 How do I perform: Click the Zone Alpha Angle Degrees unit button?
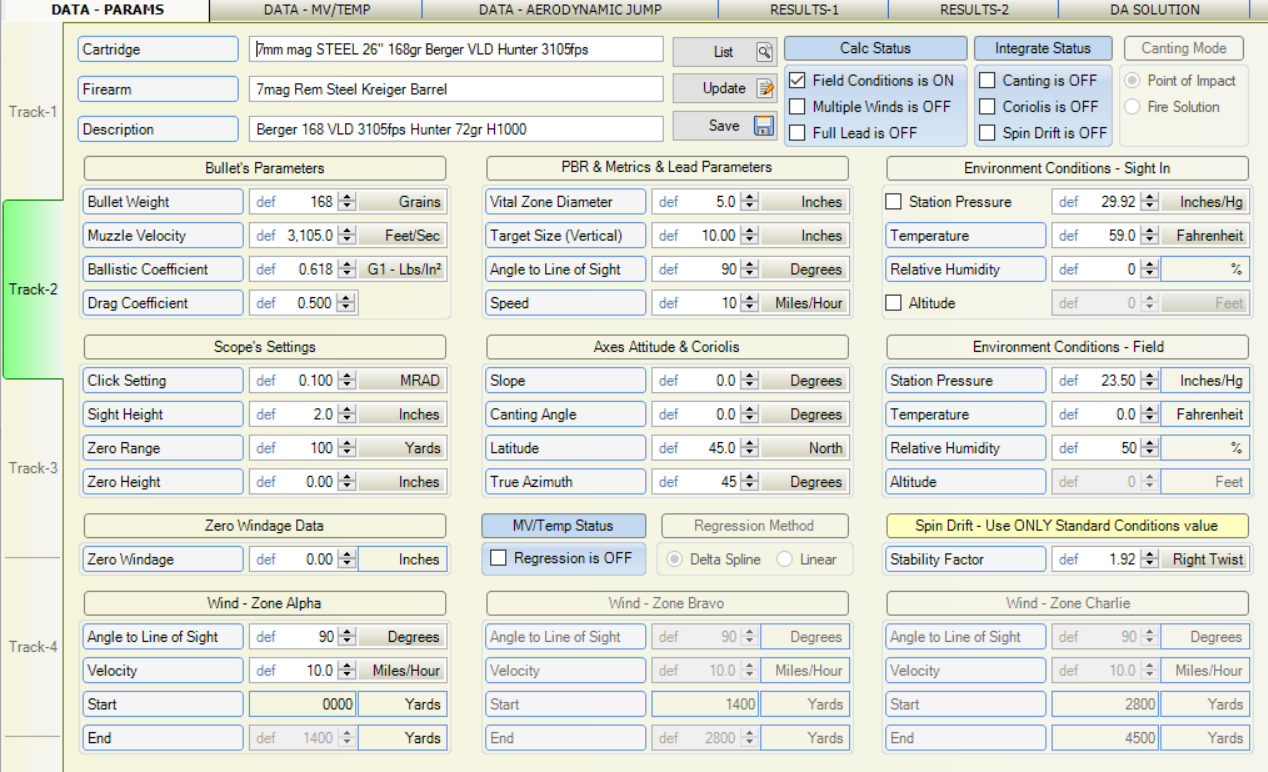click(402, 637)
